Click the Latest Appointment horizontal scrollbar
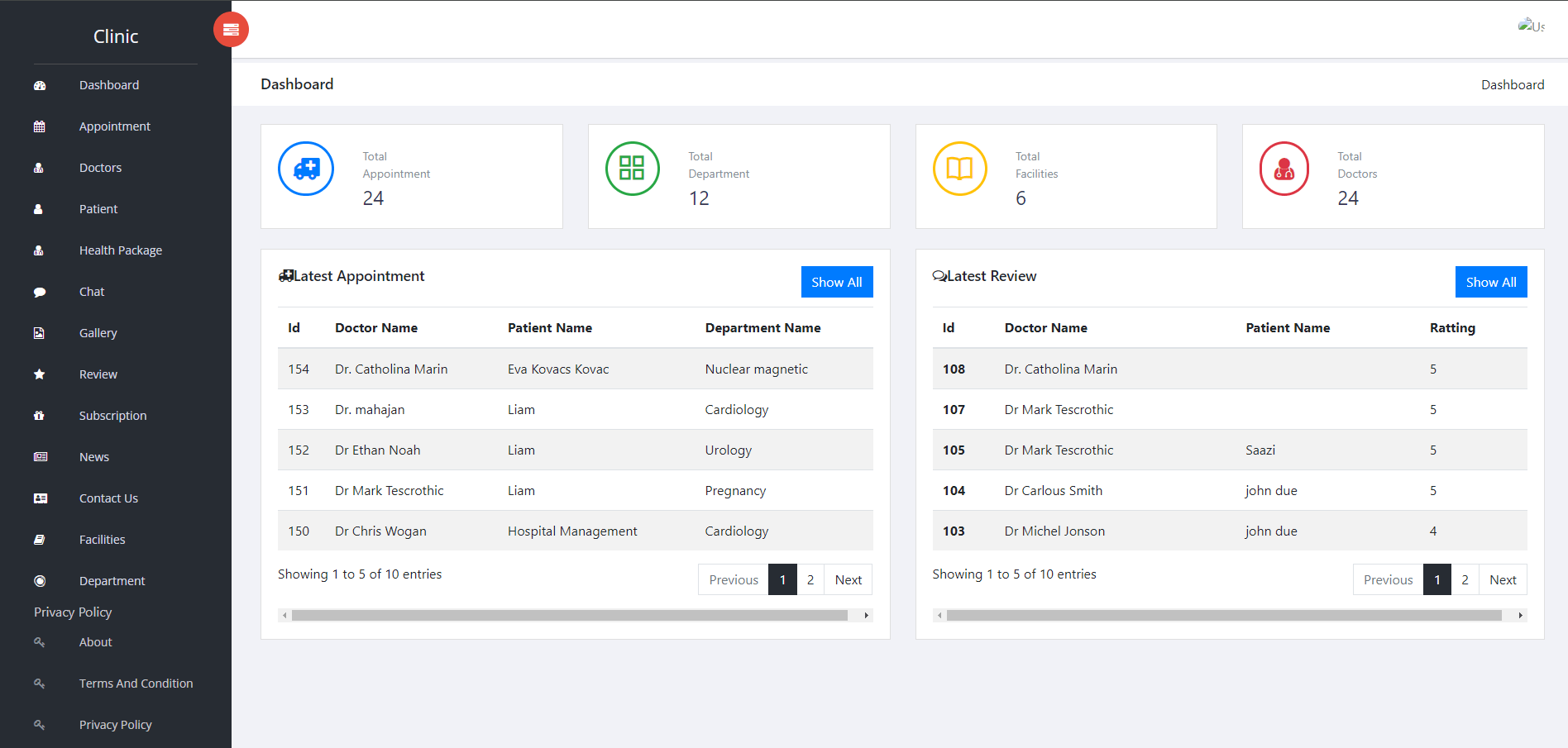The height and width of the screenshot is (748, 1568). click(x=569, y=615)
